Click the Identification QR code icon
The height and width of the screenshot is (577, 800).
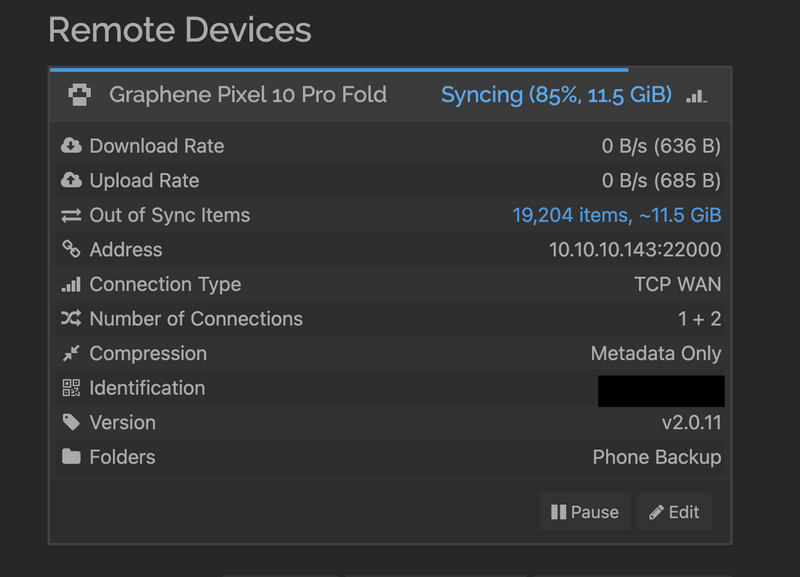pyautogui.click(x=71, y=388)
